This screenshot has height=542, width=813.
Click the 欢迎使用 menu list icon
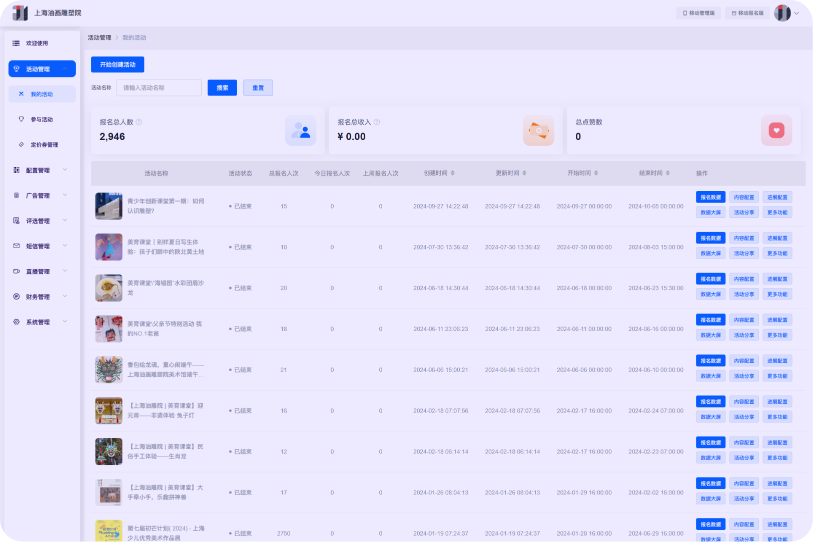tap(16, 43)
